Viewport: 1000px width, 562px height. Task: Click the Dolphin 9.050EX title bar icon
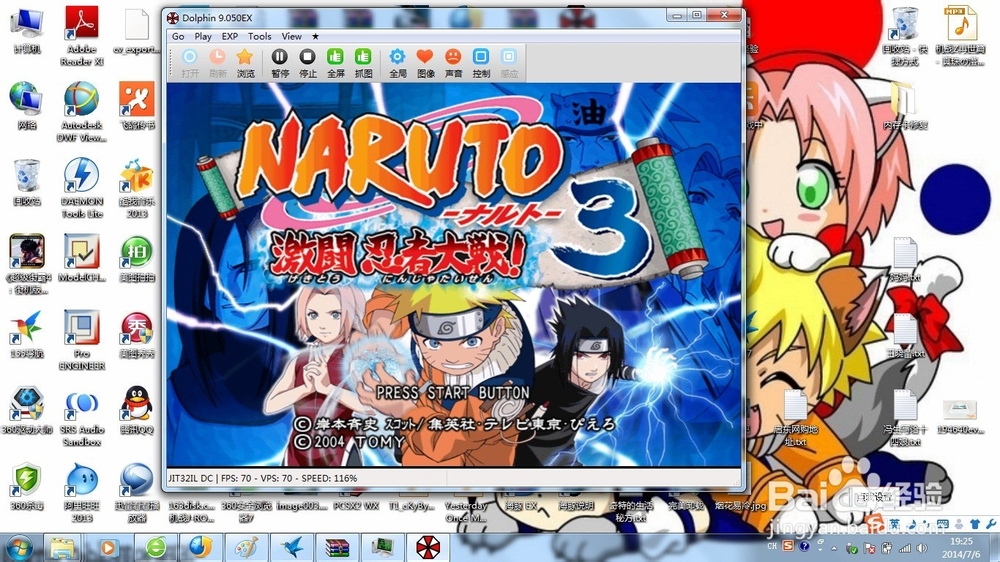pos(173,18)
